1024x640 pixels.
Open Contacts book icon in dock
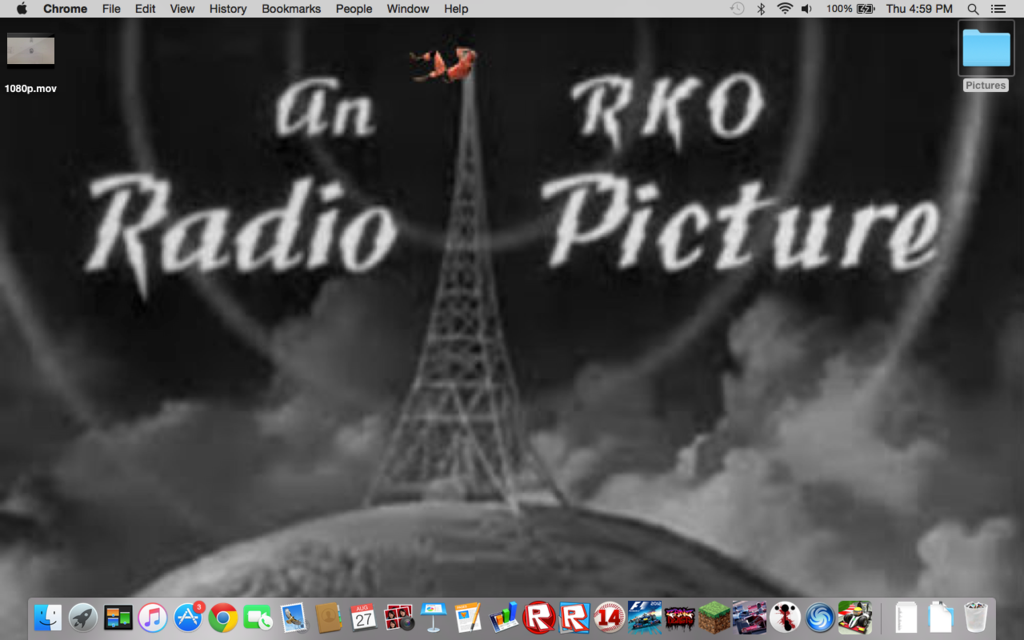(x=328, y=617)
